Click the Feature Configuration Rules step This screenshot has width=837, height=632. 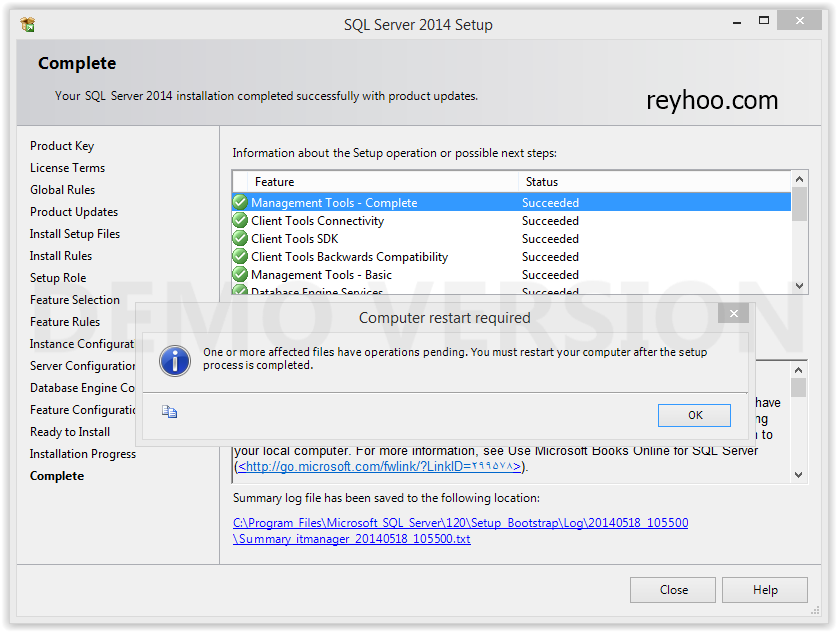click(x=82, y=409)
